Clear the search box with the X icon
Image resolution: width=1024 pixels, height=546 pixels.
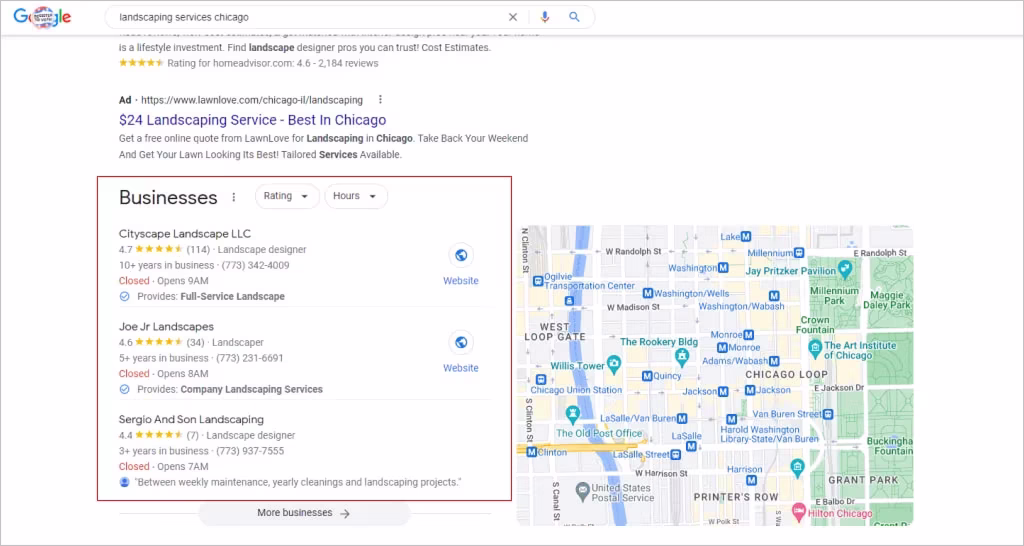(x=513, y=17)
